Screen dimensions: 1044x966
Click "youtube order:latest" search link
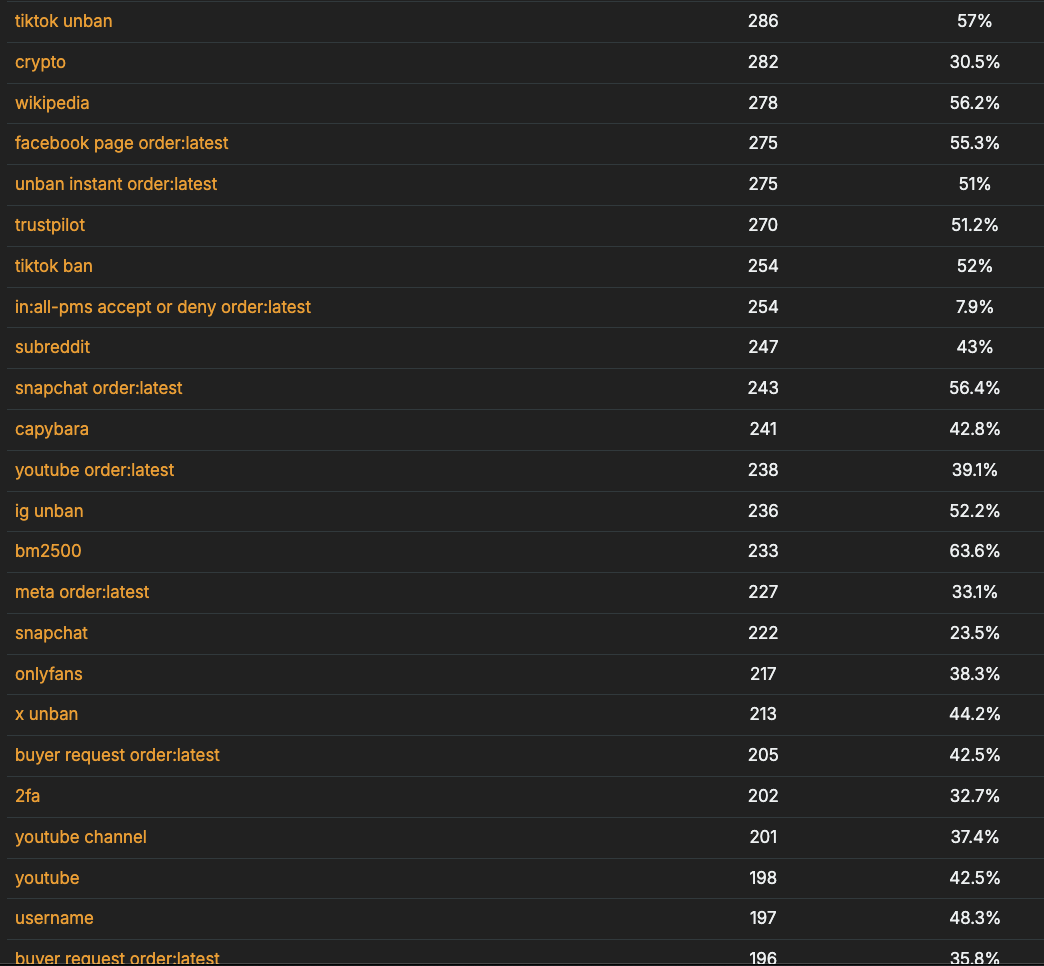click(x=94, y=470)
